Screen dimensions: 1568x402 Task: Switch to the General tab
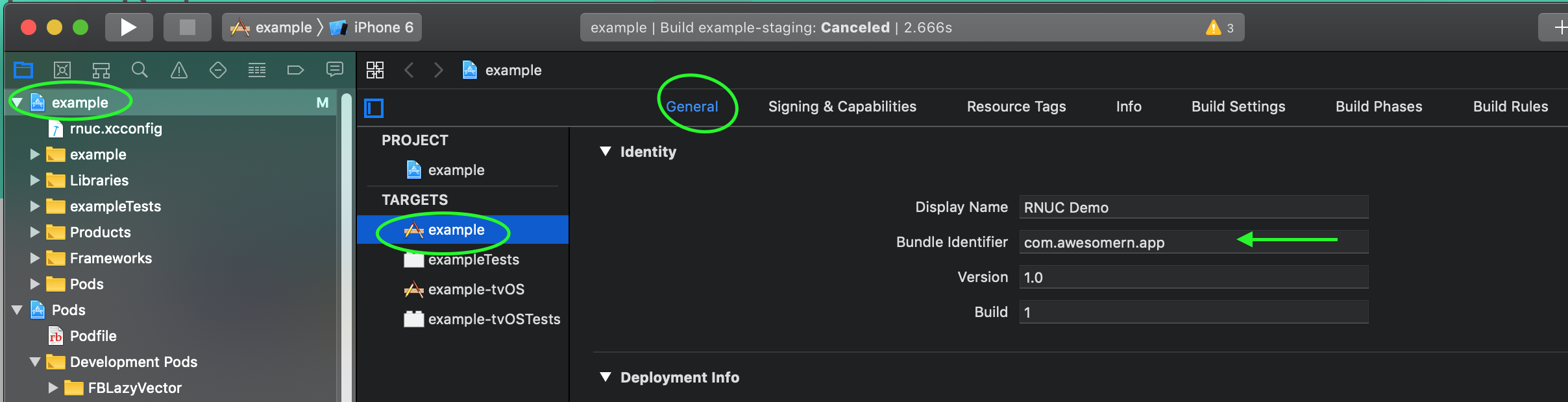tap(692, 106)
